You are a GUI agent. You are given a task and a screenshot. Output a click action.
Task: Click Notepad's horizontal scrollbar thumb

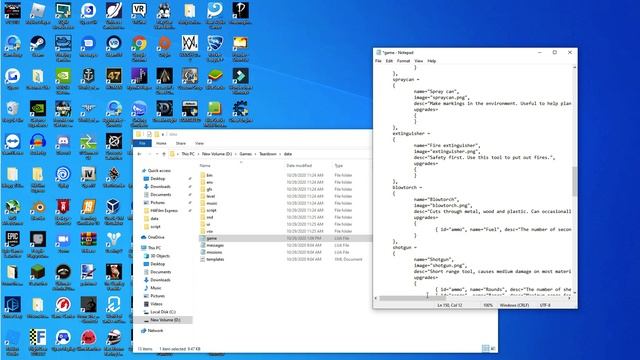pos(413,298)
